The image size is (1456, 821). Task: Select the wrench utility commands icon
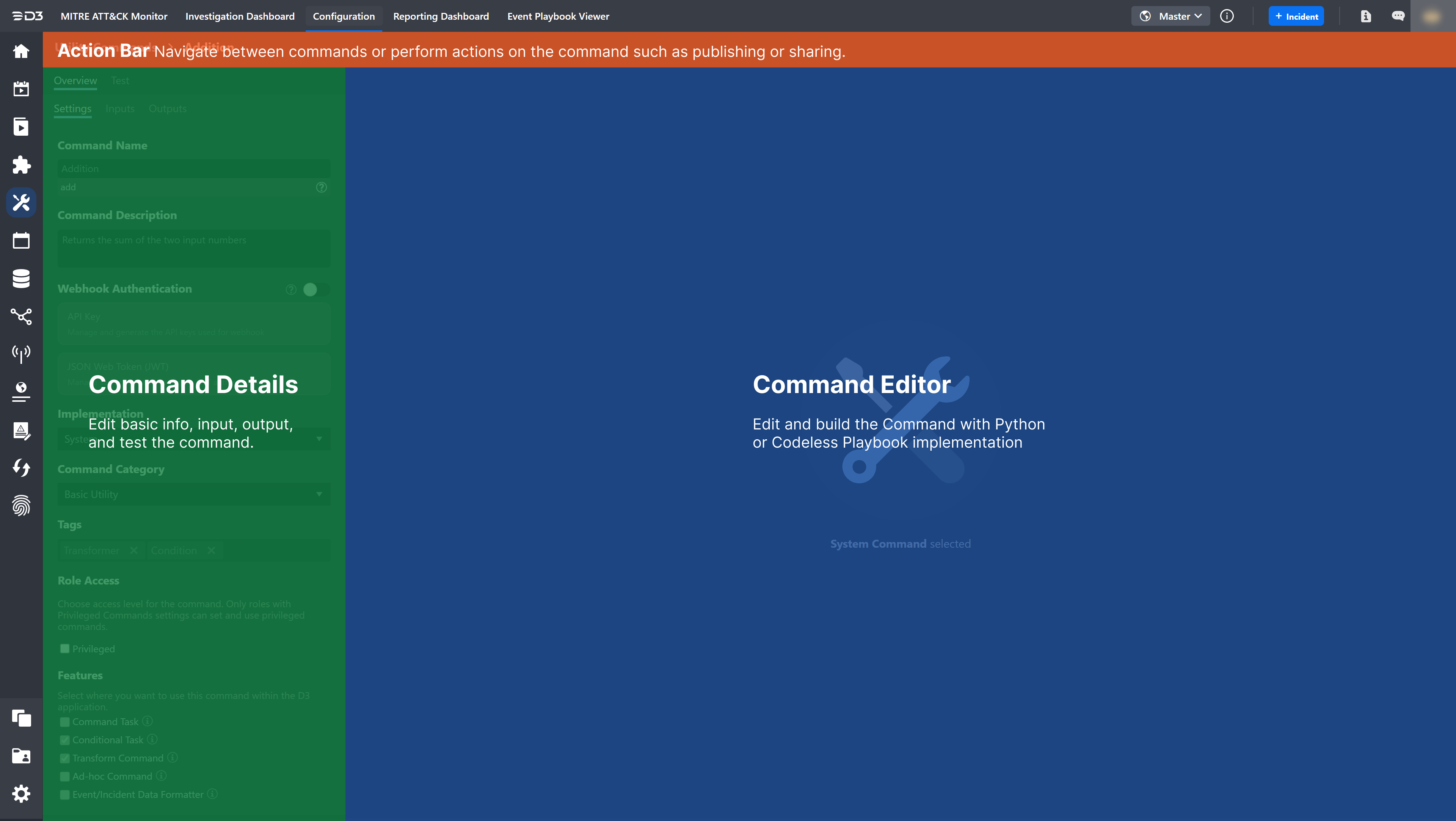click(x=21, y=202)
